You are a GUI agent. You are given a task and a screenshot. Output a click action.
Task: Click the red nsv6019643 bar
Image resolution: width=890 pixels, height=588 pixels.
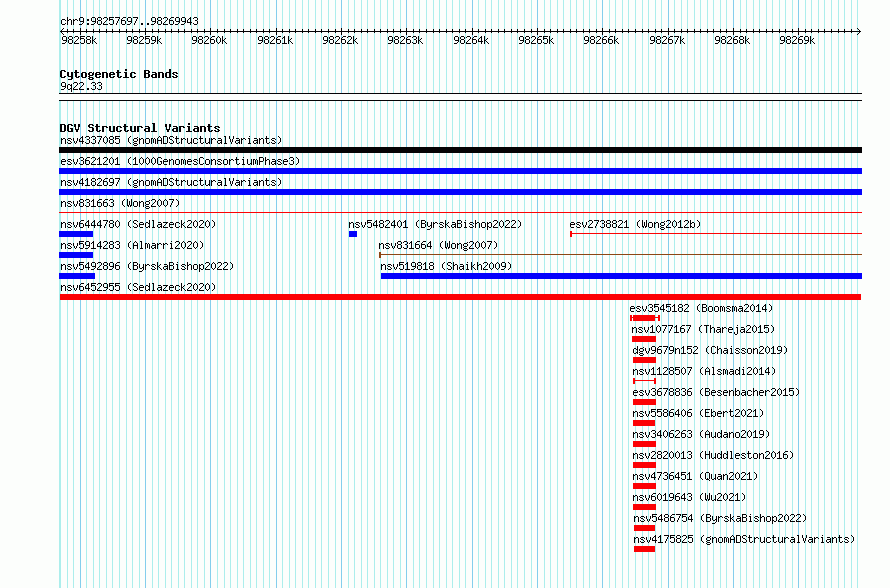(644, 507)
